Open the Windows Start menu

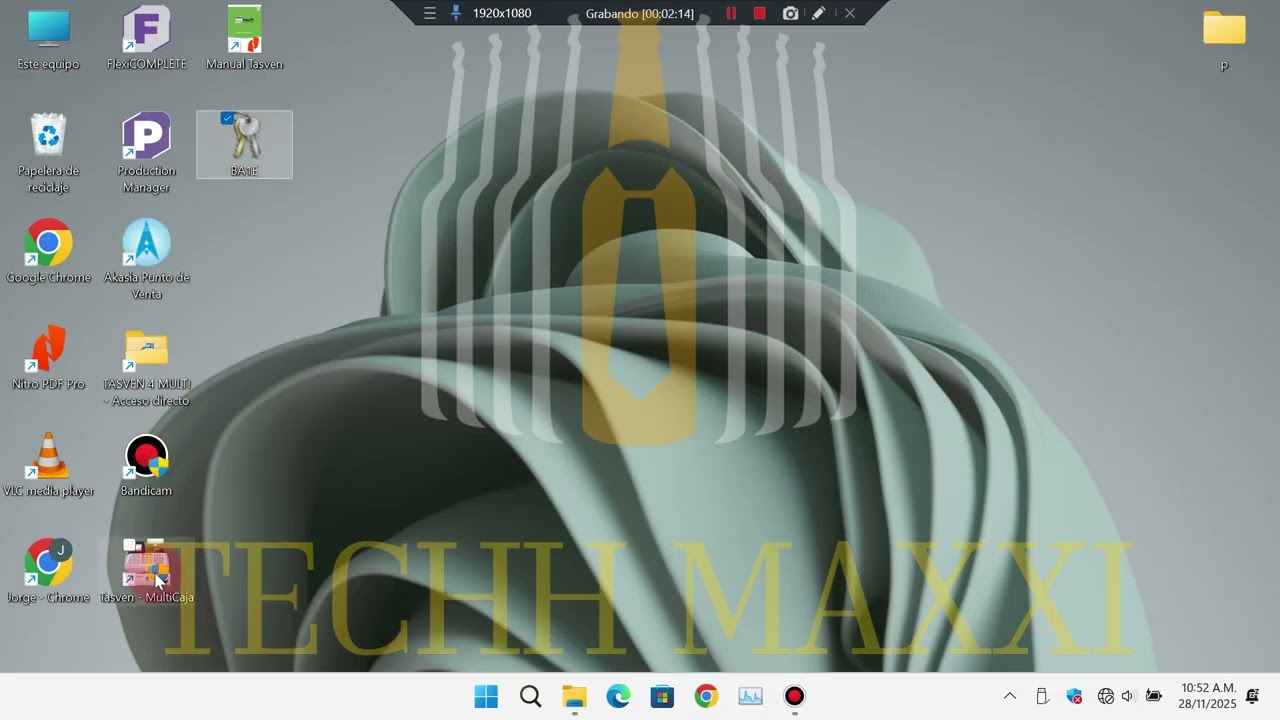coord(486,697)
